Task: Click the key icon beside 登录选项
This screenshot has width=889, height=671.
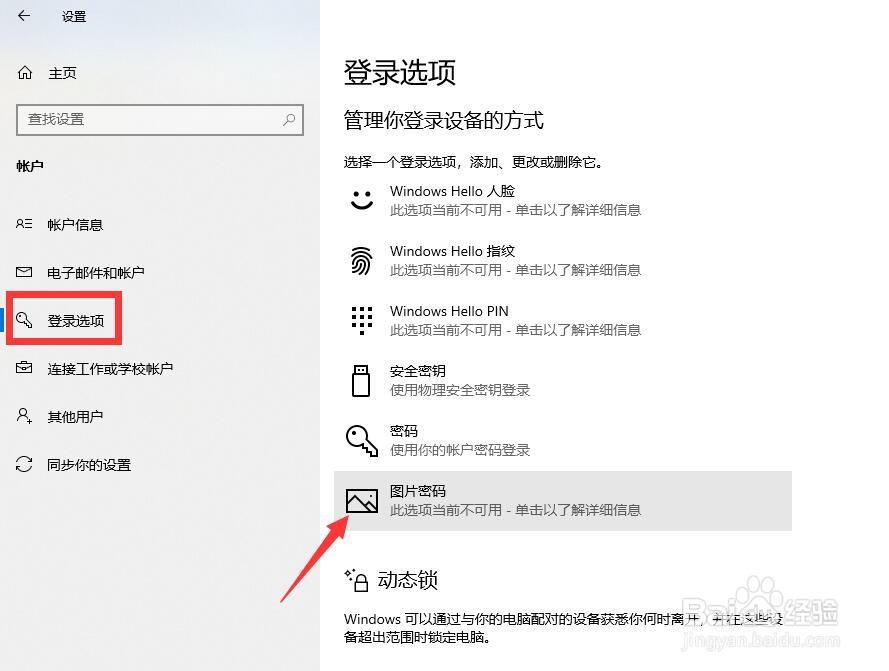Action: [x=24, y=320]
